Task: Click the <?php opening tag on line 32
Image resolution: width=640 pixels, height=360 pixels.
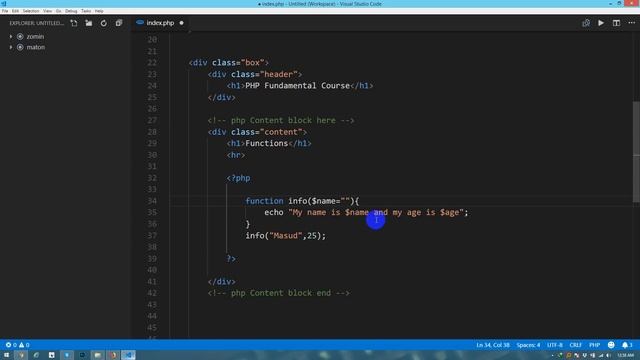Action: coord(238,178)
